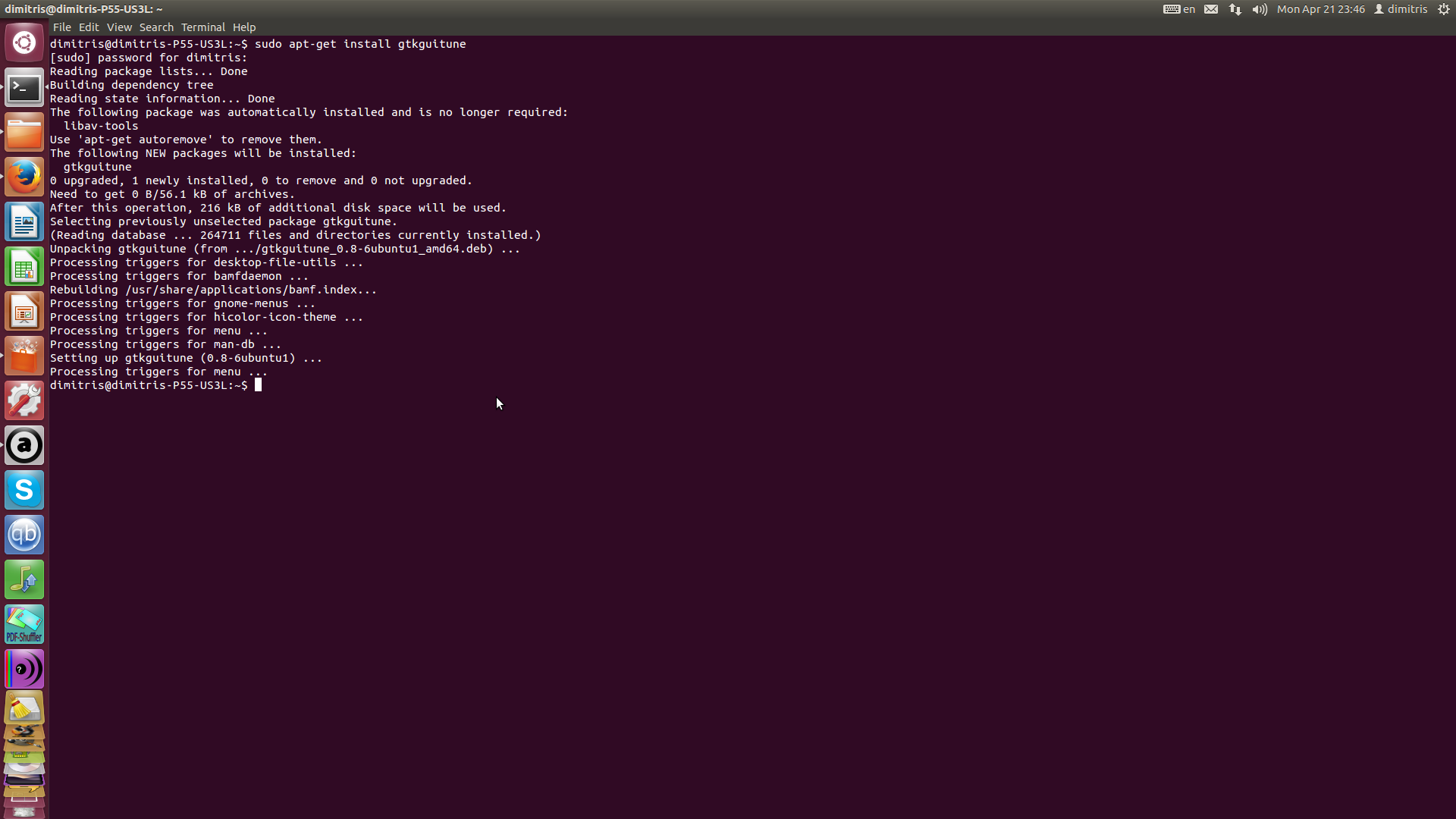Open the keyboard layout 'en' indicator

[x=1179, y=9]
